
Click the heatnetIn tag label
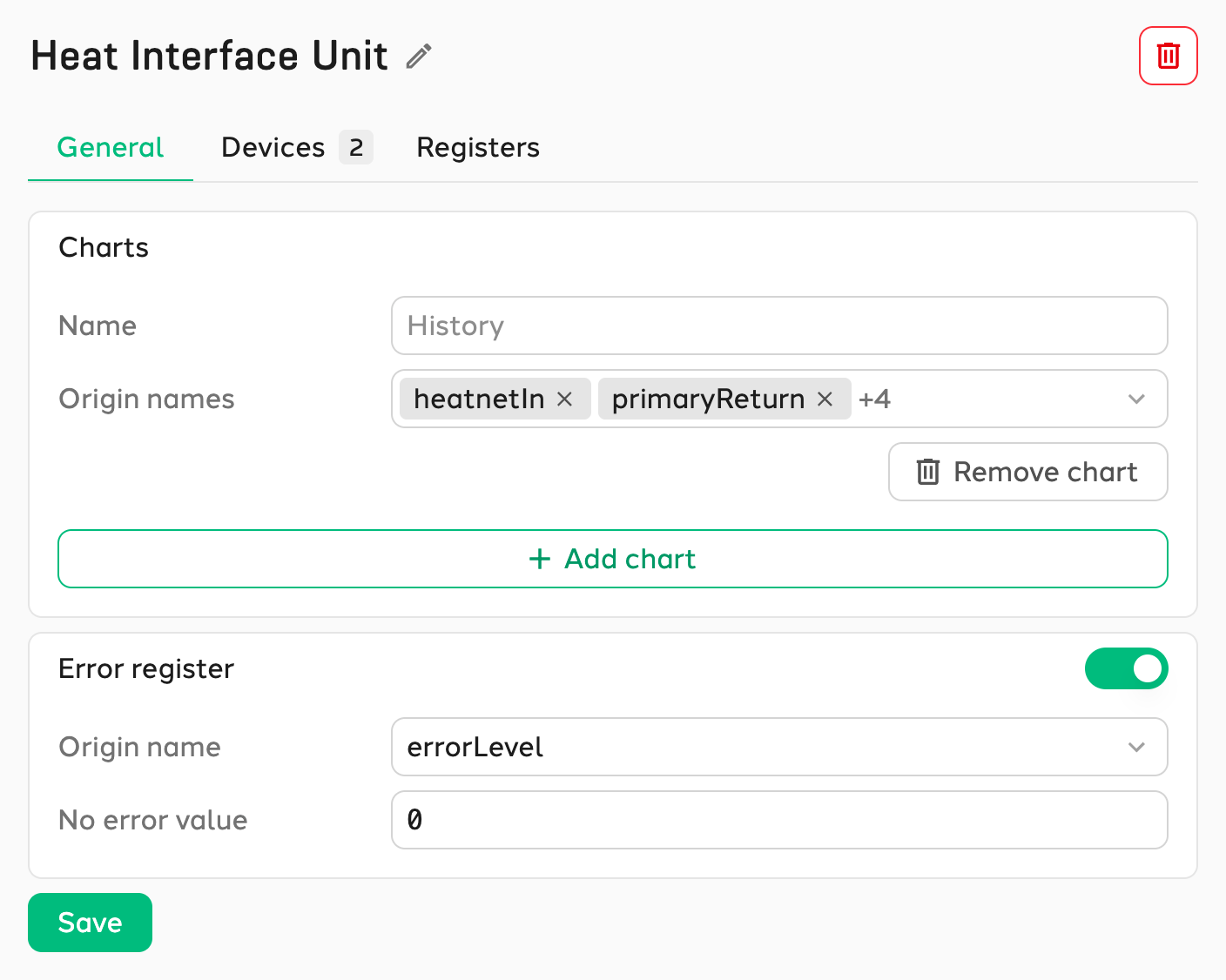[x=479, y=399]
